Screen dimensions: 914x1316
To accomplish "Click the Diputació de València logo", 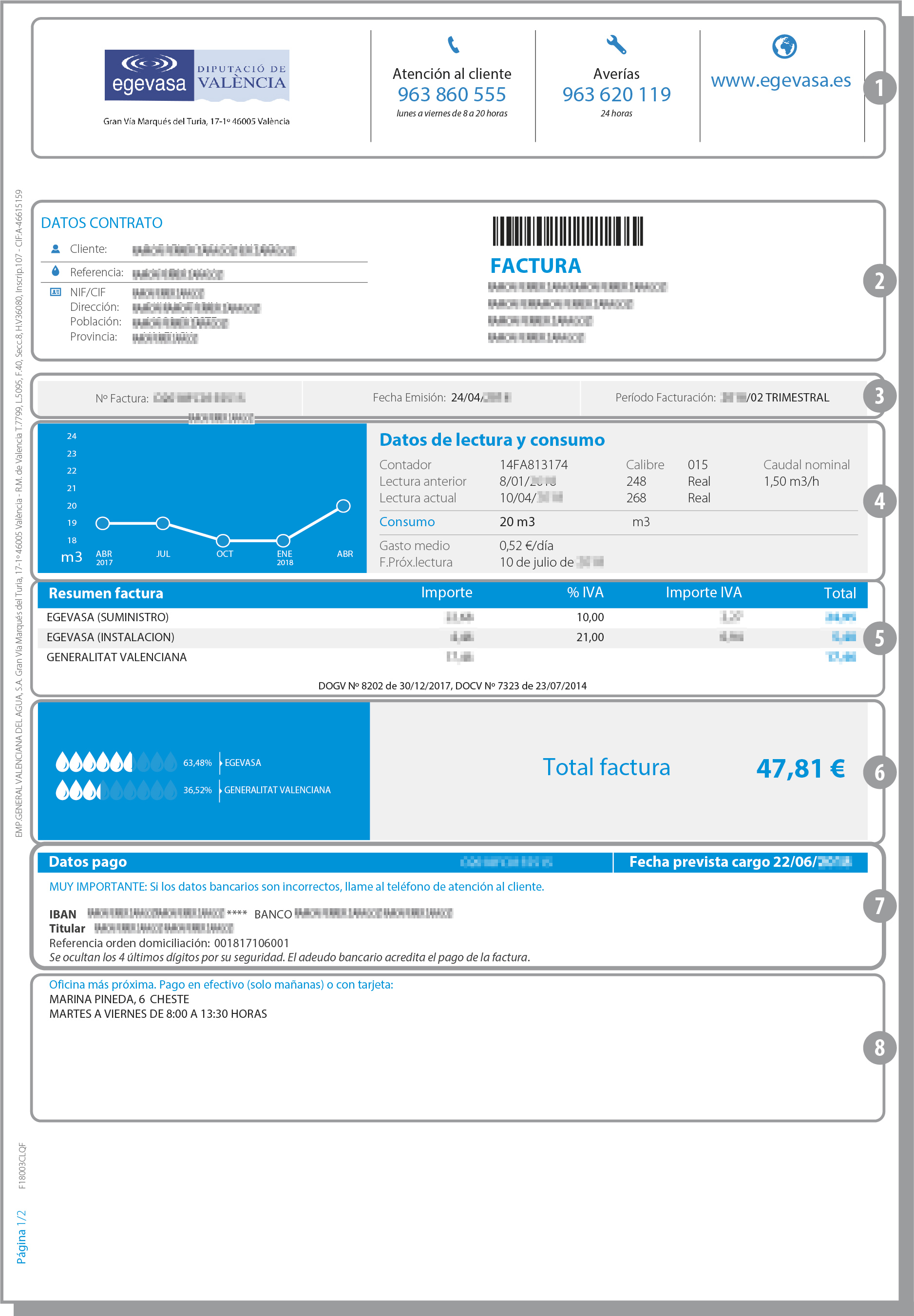I will [242, 75].
